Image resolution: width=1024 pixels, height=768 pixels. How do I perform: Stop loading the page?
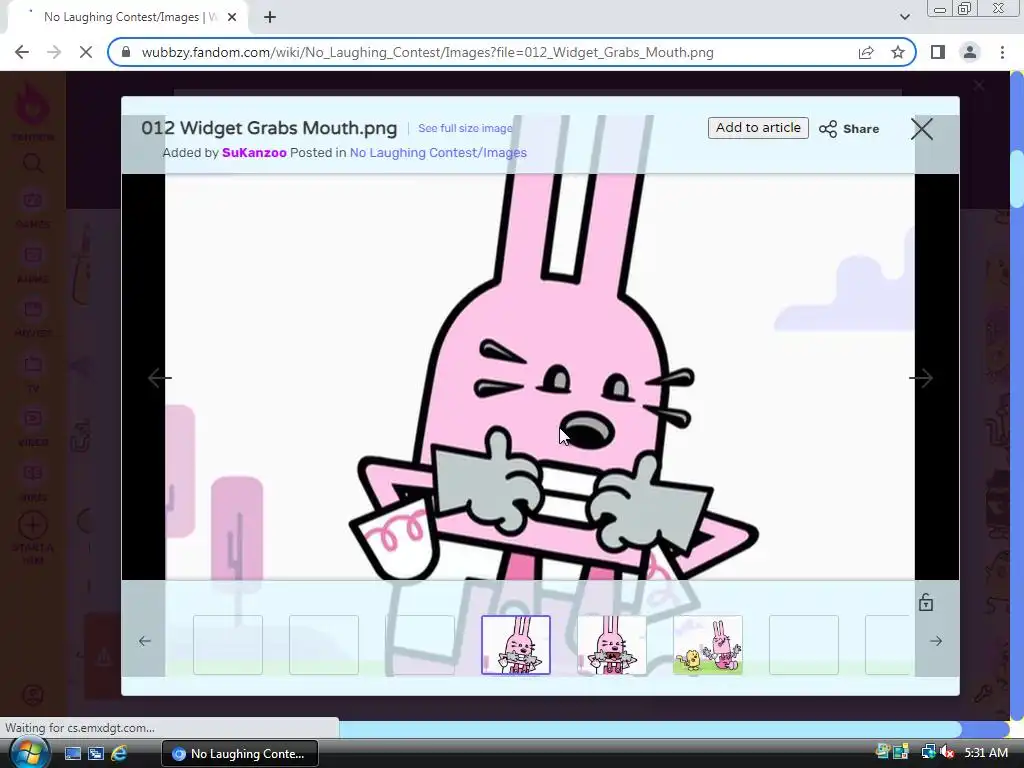point(86,52)
